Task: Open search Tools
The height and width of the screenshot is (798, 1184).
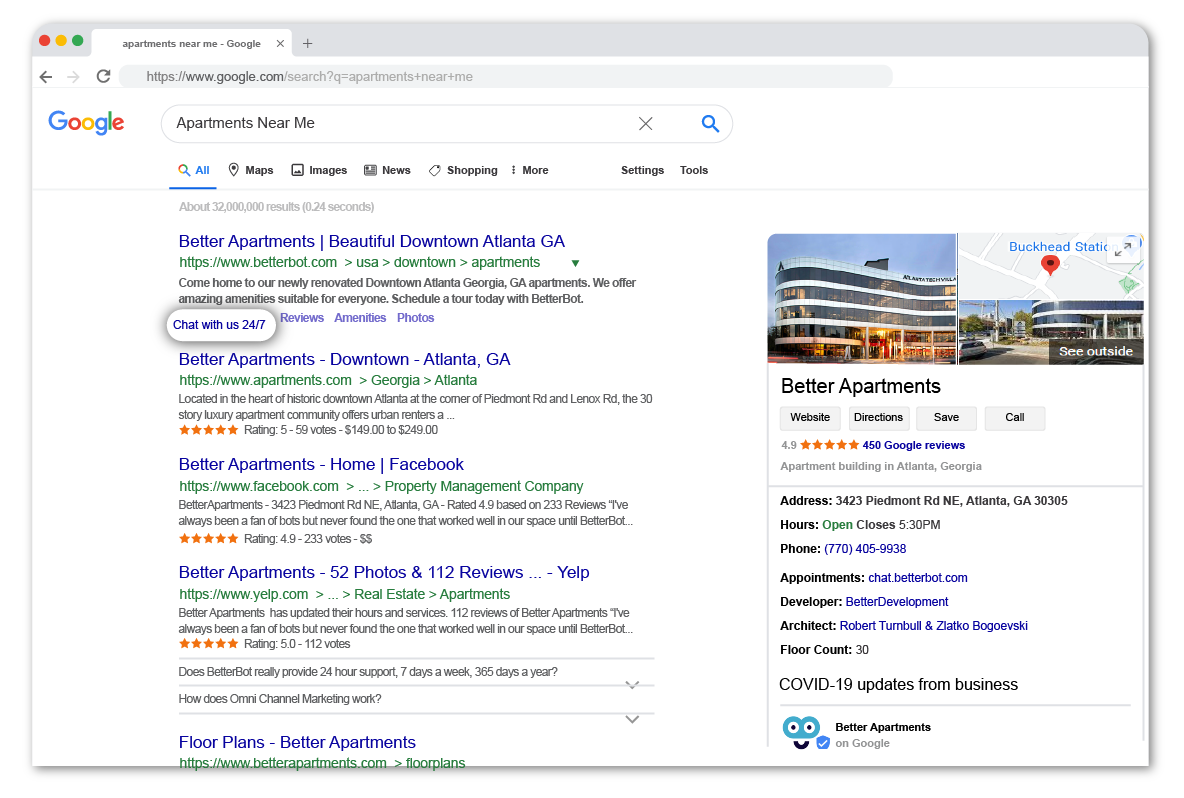Action: point(694,171)
